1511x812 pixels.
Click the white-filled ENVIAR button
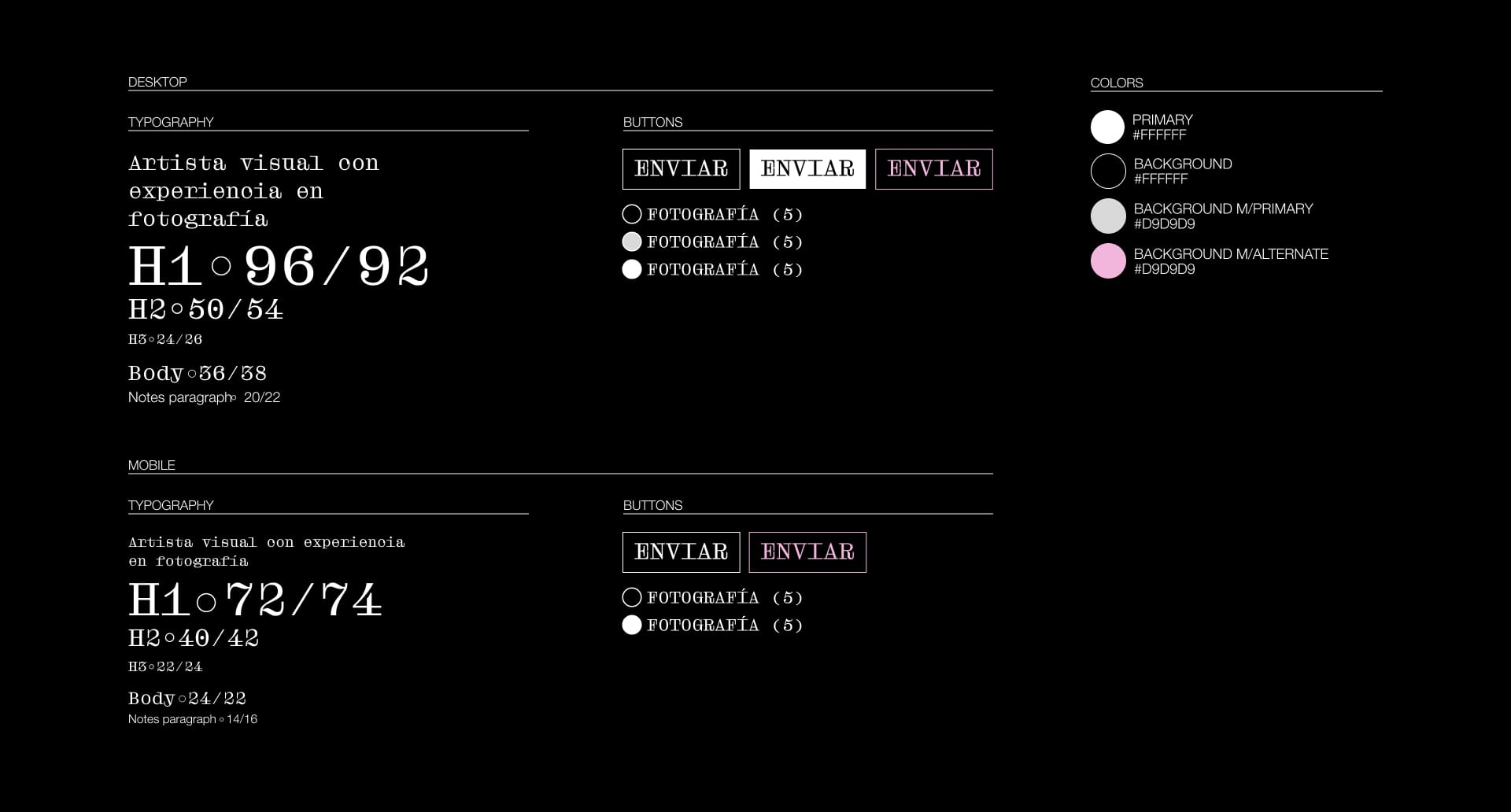[807, 169]
